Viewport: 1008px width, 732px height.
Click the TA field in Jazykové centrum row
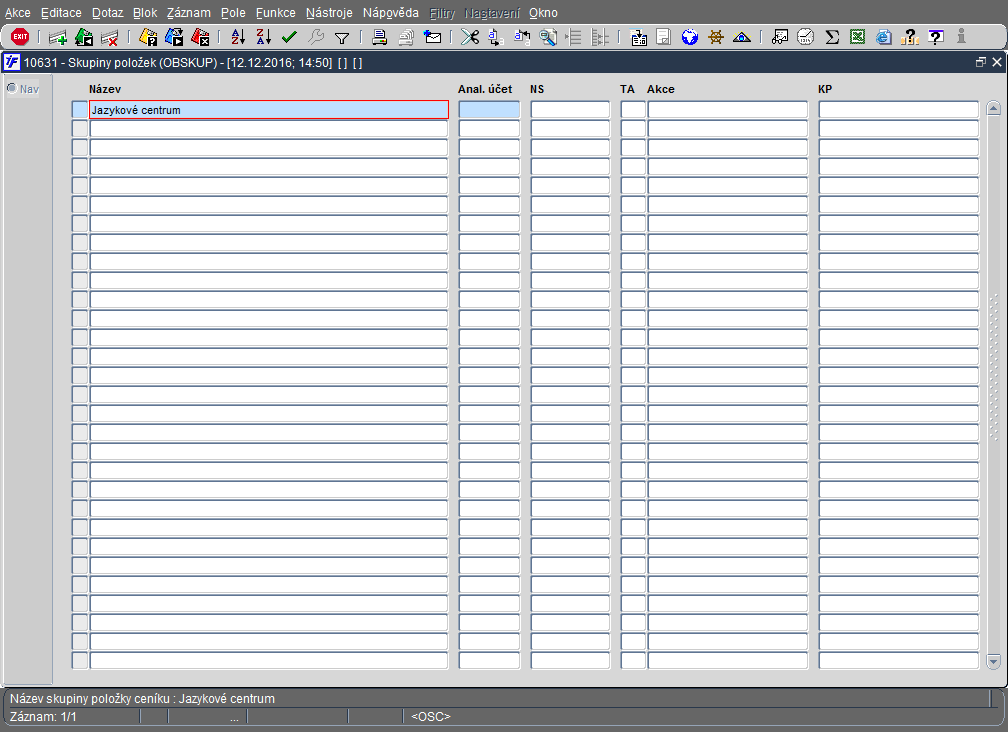(x=633, y=110)
